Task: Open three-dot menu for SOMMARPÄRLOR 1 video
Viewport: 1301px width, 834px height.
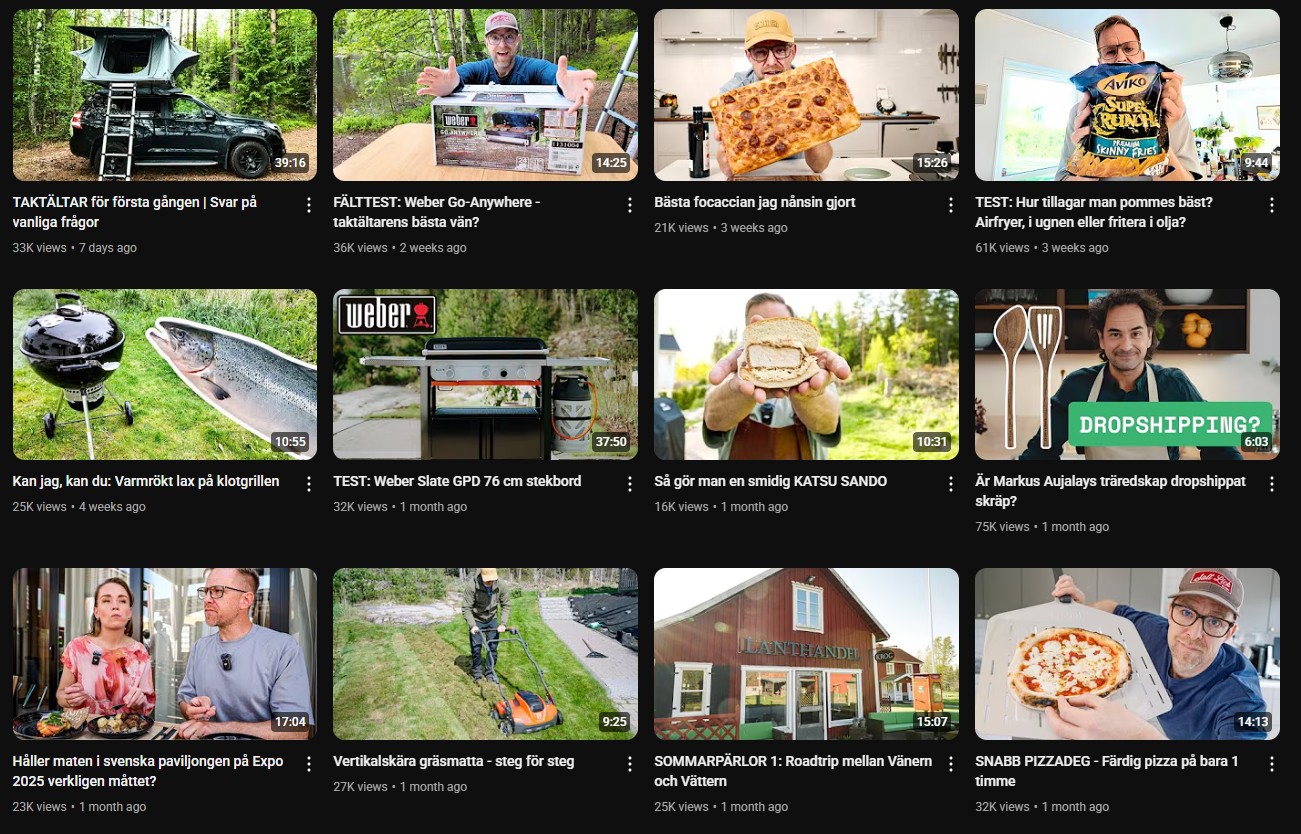Action: [951, 764]
